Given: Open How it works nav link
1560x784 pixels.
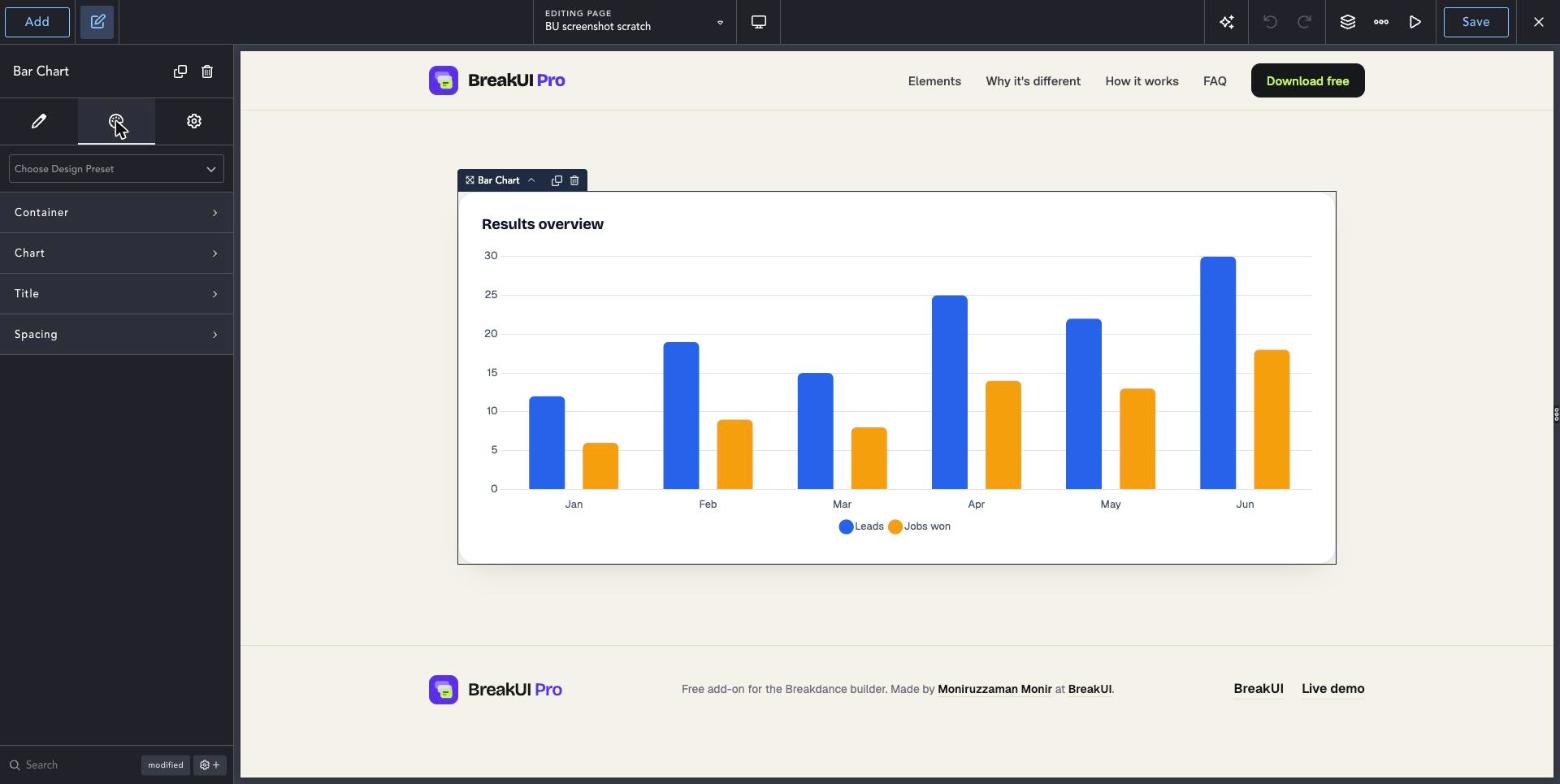Looking at the screenshot, I should pyautogui.click(x=1142, y=81).
